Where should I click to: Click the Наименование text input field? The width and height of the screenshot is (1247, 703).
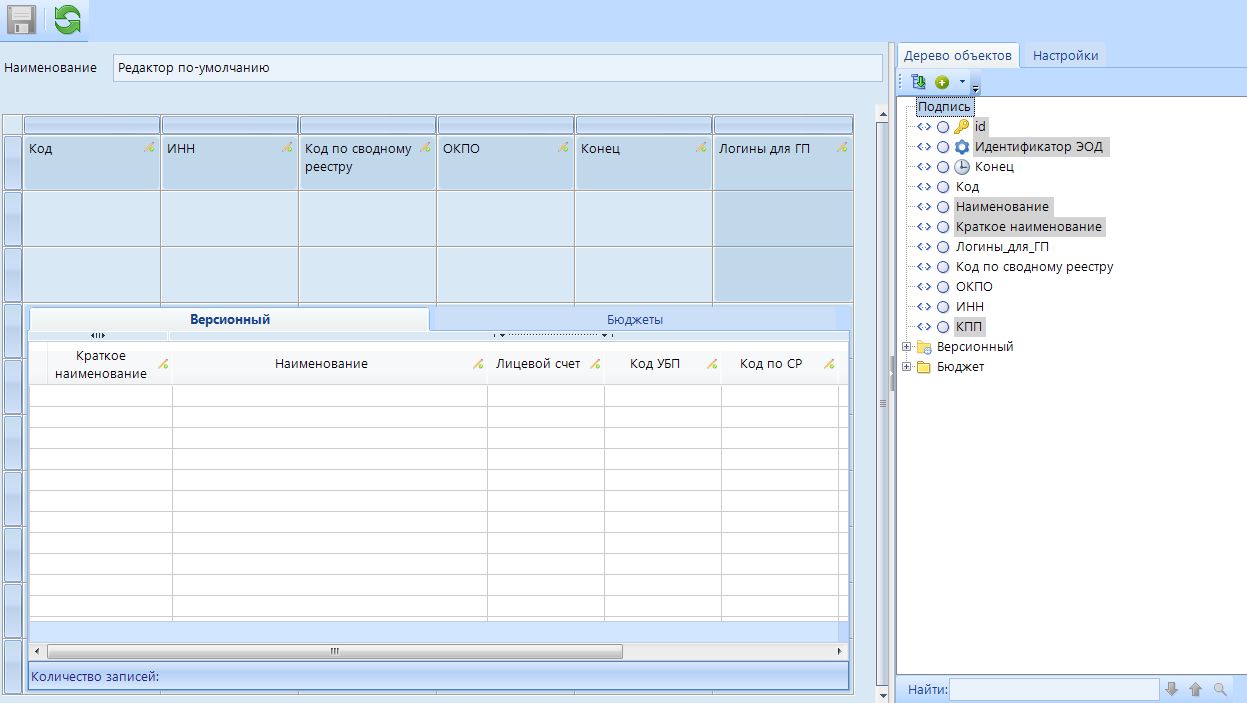tap(497, 68)
